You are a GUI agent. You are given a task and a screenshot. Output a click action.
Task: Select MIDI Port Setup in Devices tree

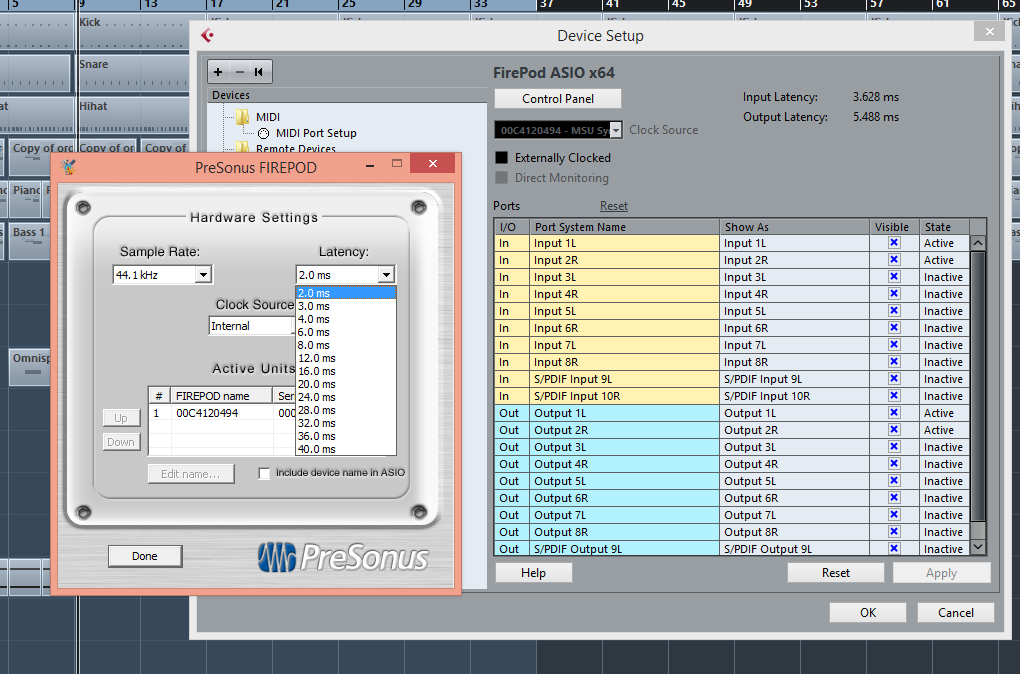316,133
